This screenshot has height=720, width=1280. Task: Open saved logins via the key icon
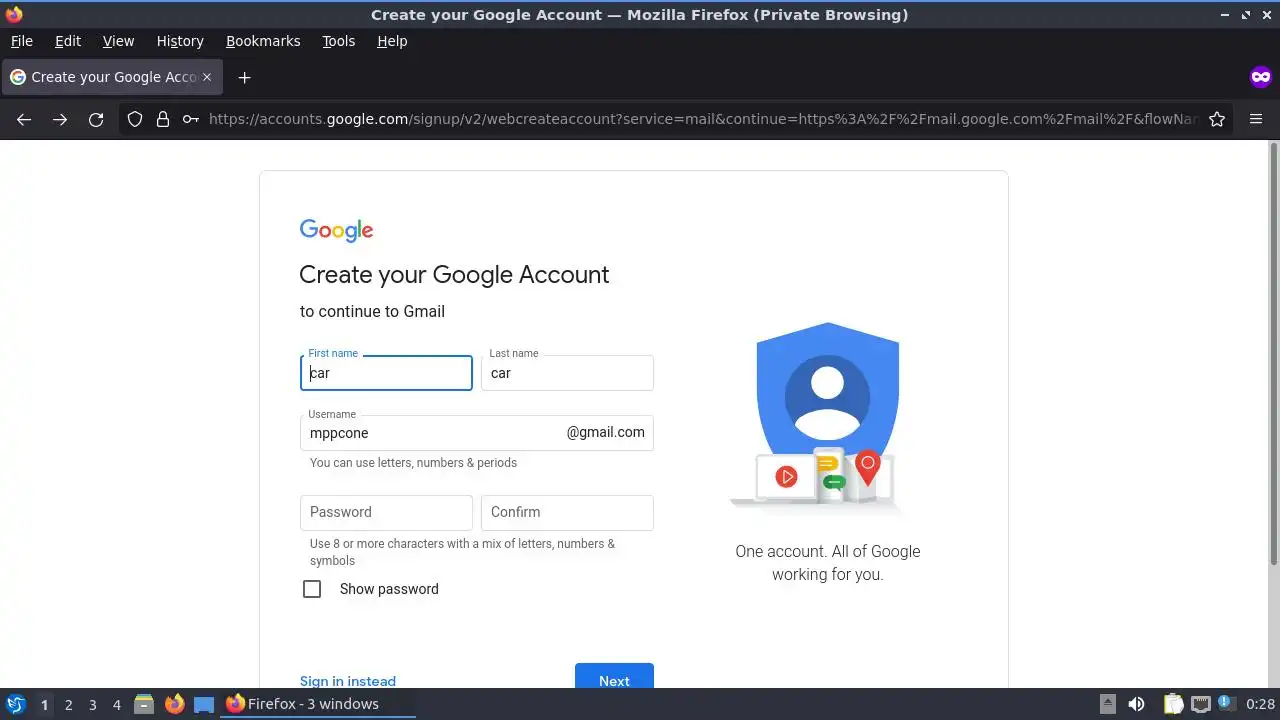pyautogui.click(x=190, y=119)
